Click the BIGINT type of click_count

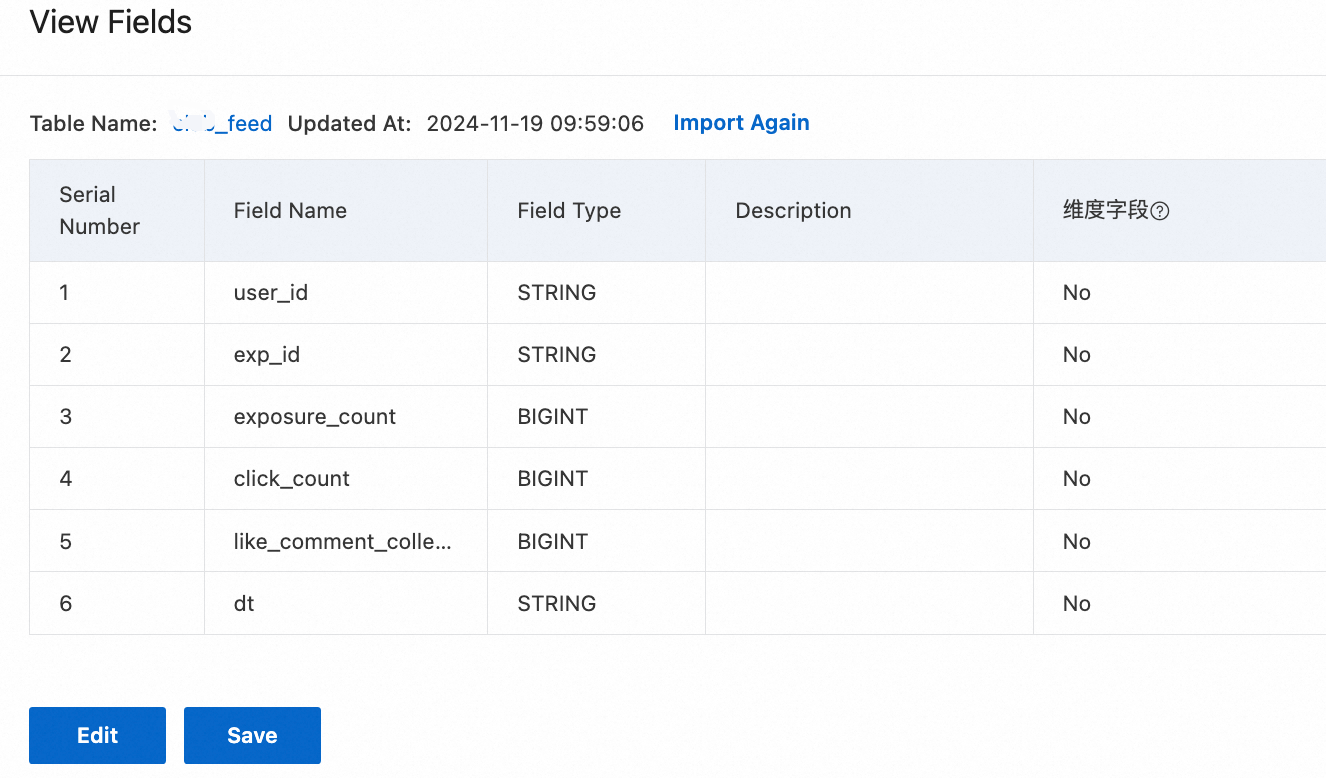552,479
